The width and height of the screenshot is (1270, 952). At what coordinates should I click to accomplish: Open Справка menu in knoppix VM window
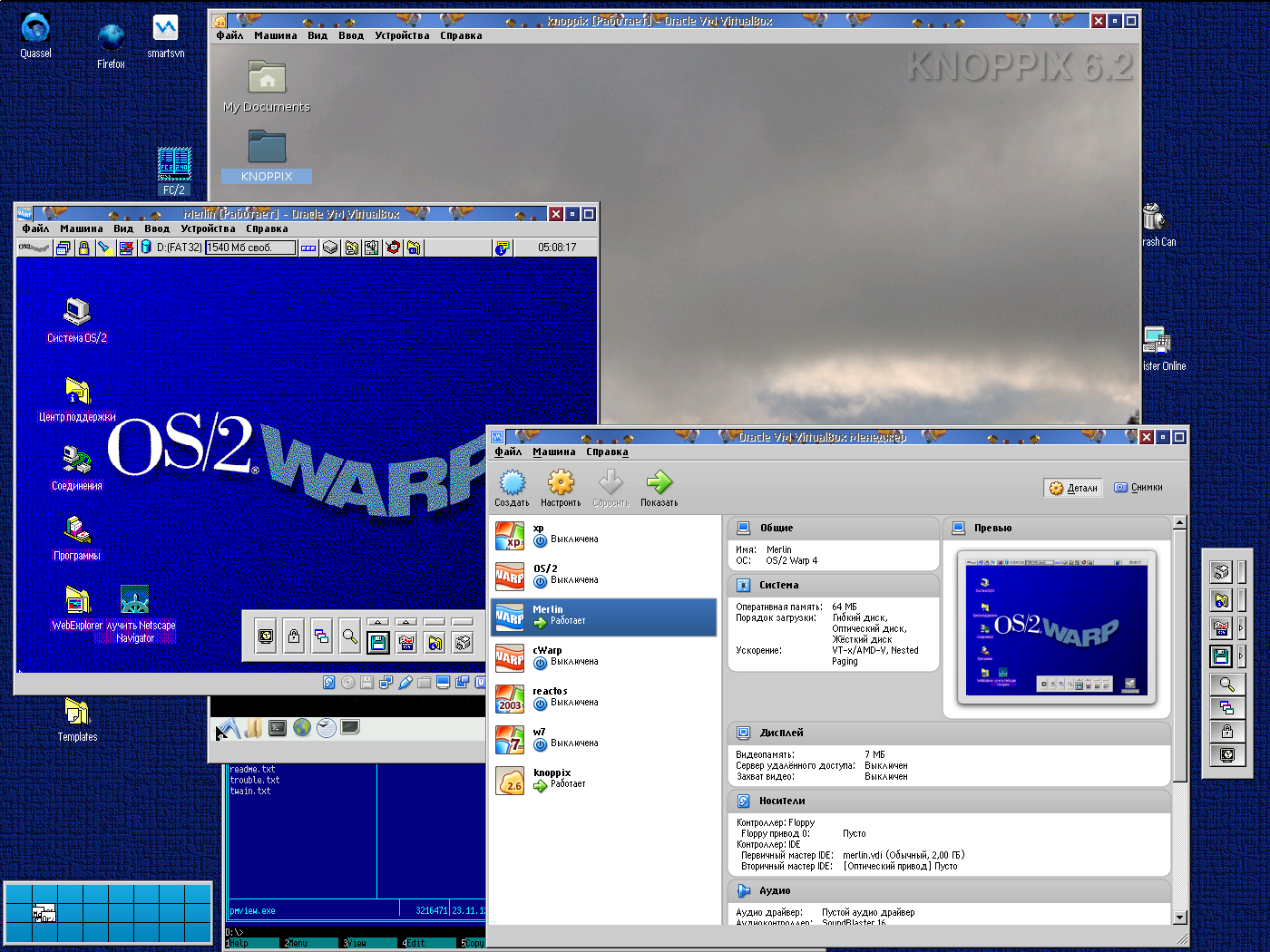pos(461,35)
